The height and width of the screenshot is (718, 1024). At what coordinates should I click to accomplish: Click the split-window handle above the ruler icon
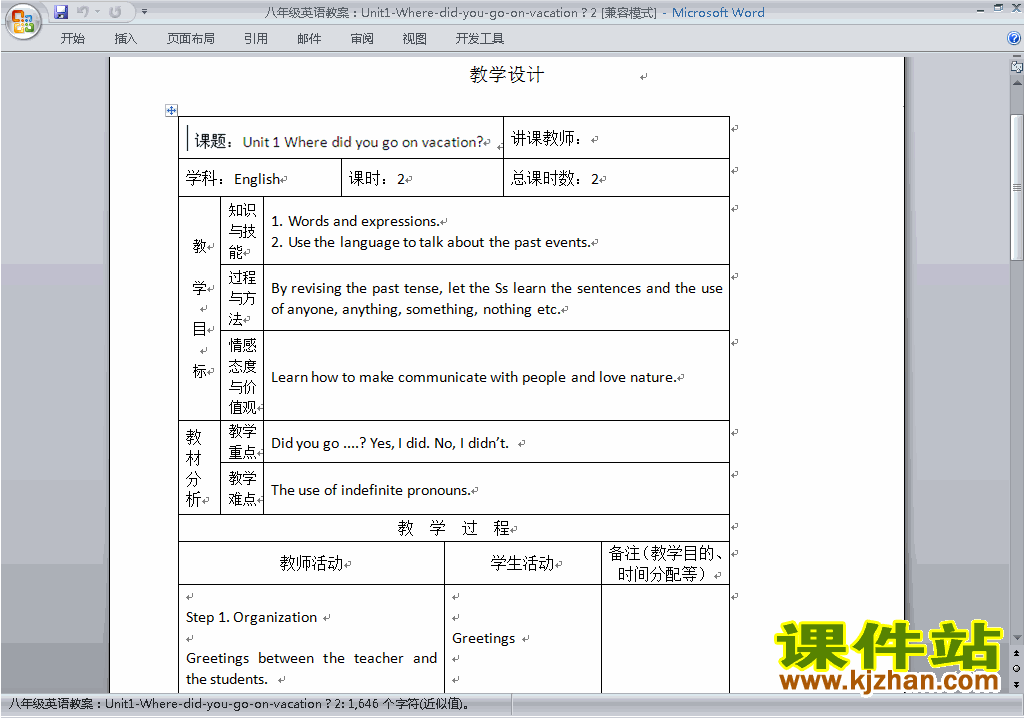pos(1017,57)
